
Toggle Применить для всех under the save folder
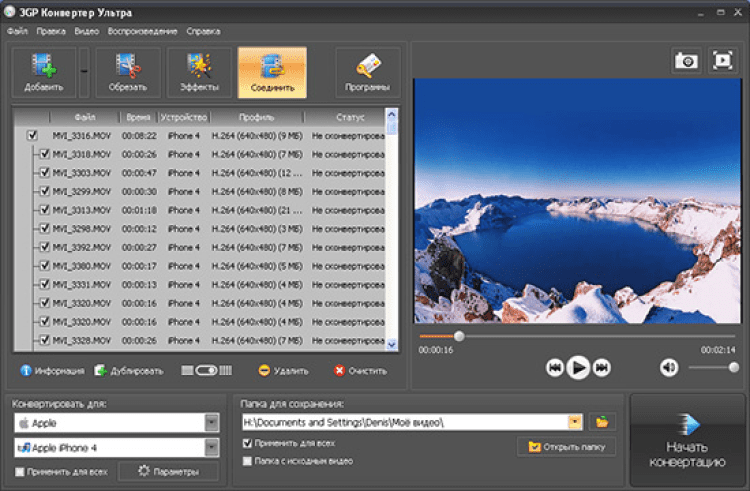point(248,442)
